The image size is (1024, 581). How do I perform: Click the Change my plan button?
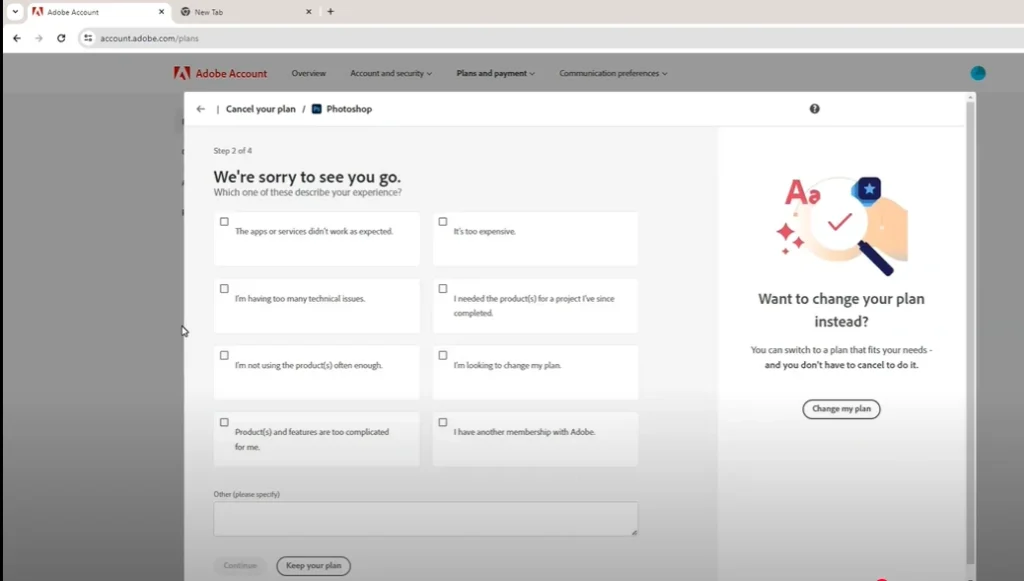841,409
